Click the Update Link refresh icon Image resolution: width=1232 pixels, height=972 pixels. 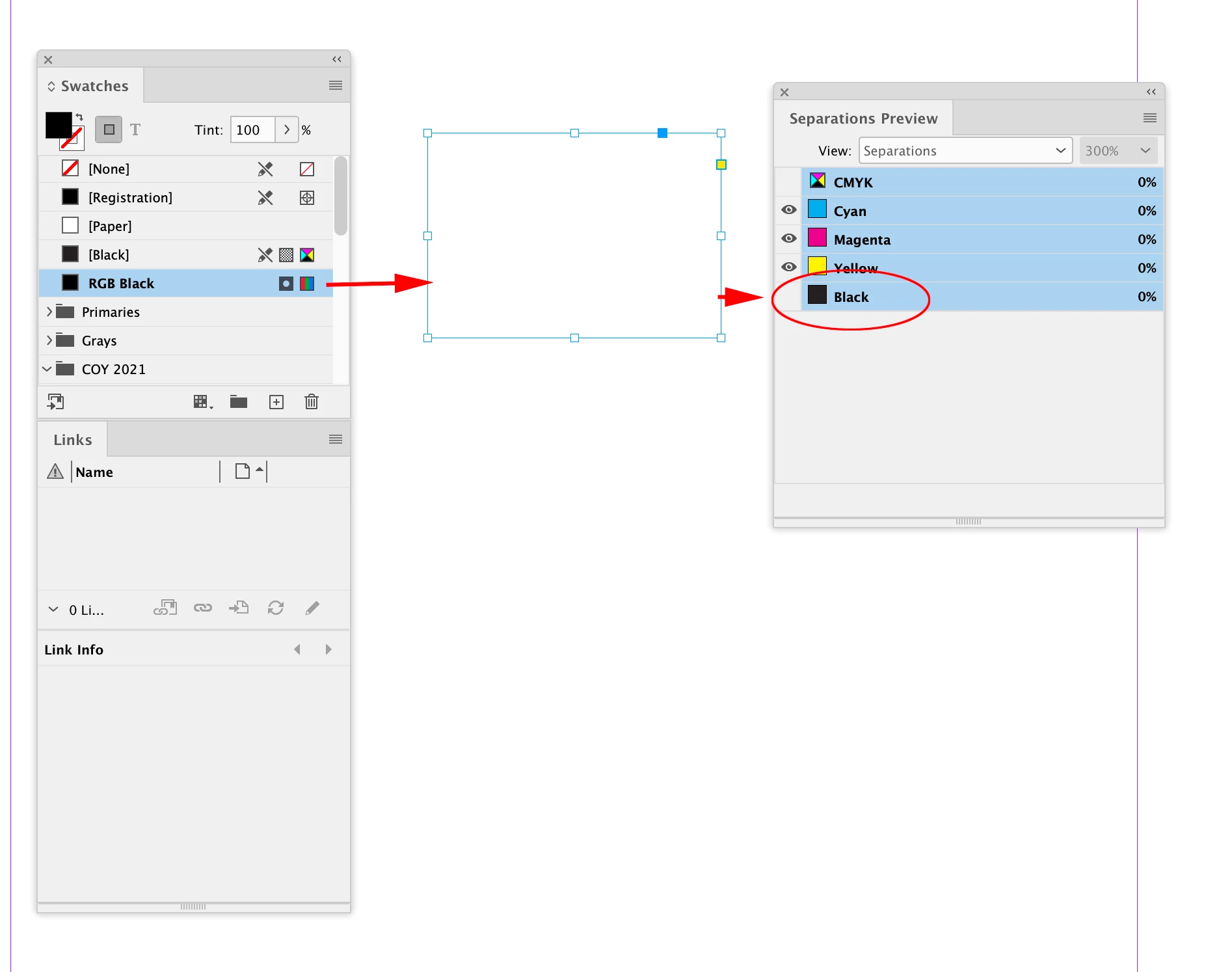coord(276,608)
